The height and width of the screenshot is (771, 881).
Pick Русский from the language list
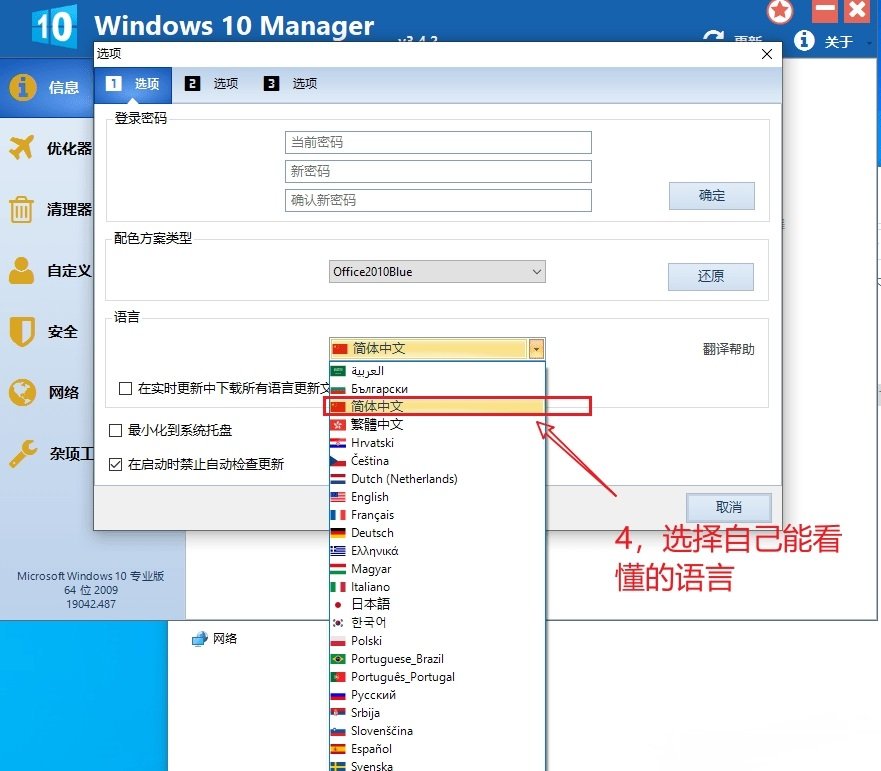(x=437, y=695)
